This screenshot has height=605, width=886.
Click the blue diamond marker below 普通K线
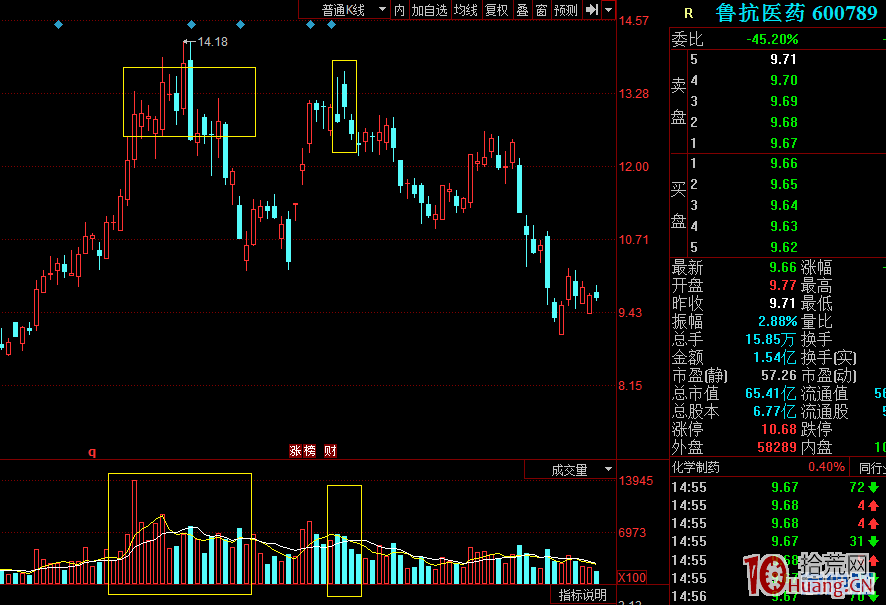[x=332, y=24]
